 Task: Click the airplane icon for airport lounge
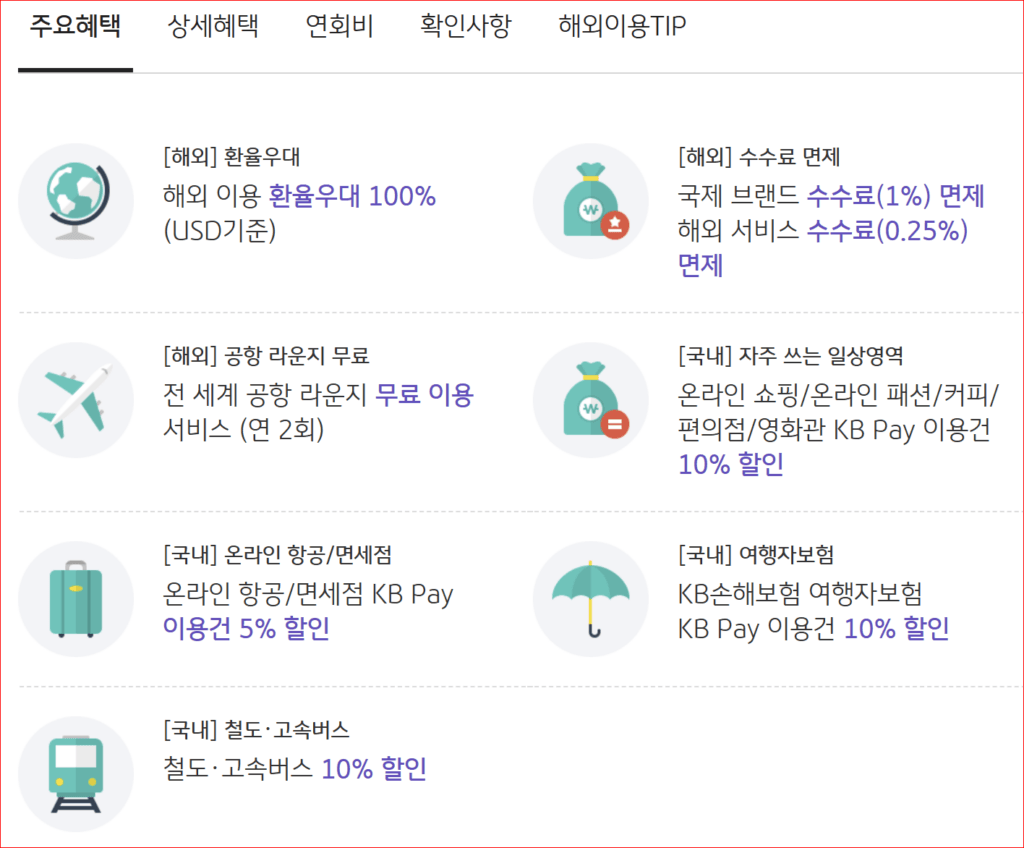(76, 400)
